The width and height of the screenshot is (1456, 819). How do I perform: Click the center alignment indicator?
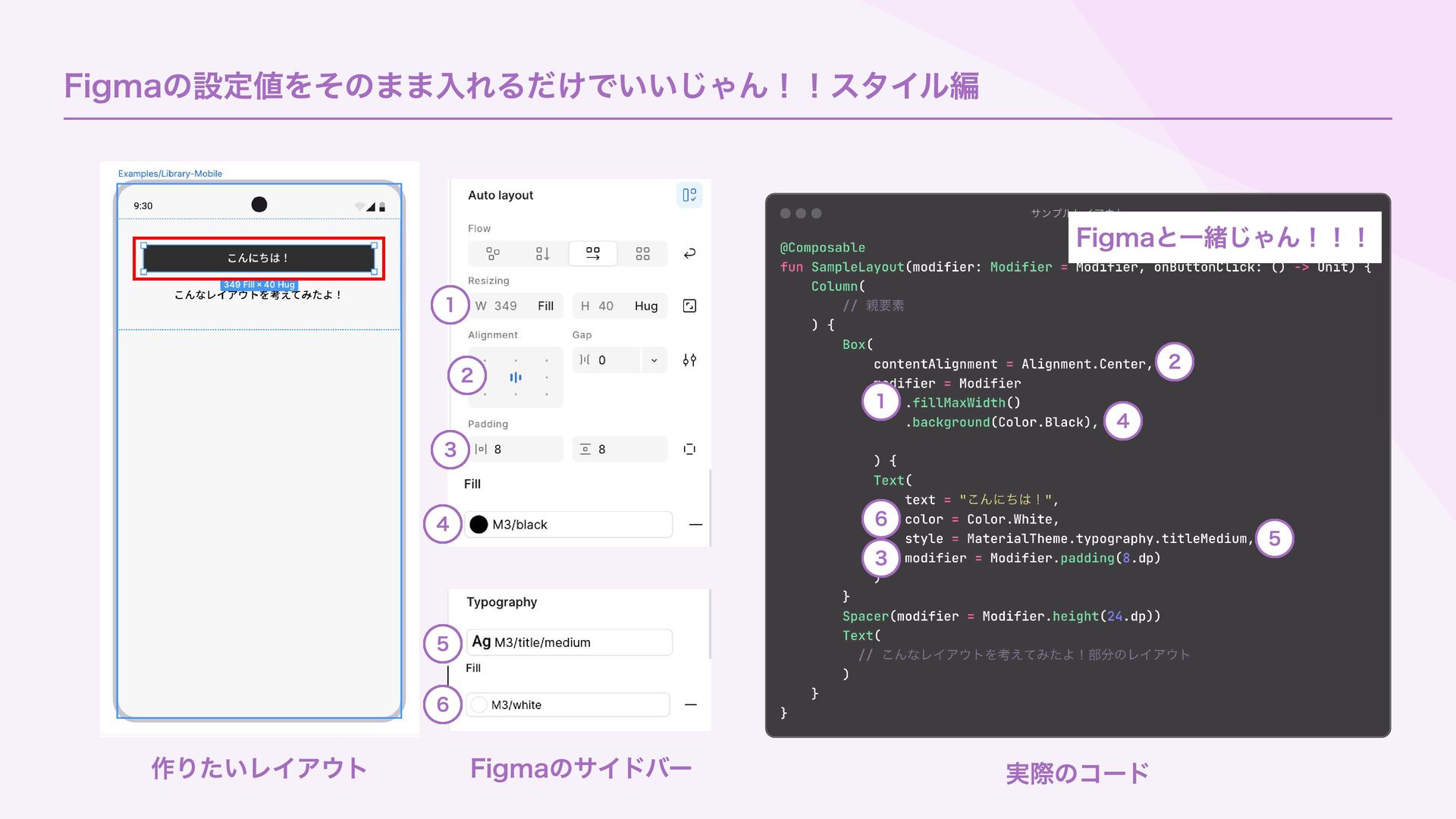(516, 377)
